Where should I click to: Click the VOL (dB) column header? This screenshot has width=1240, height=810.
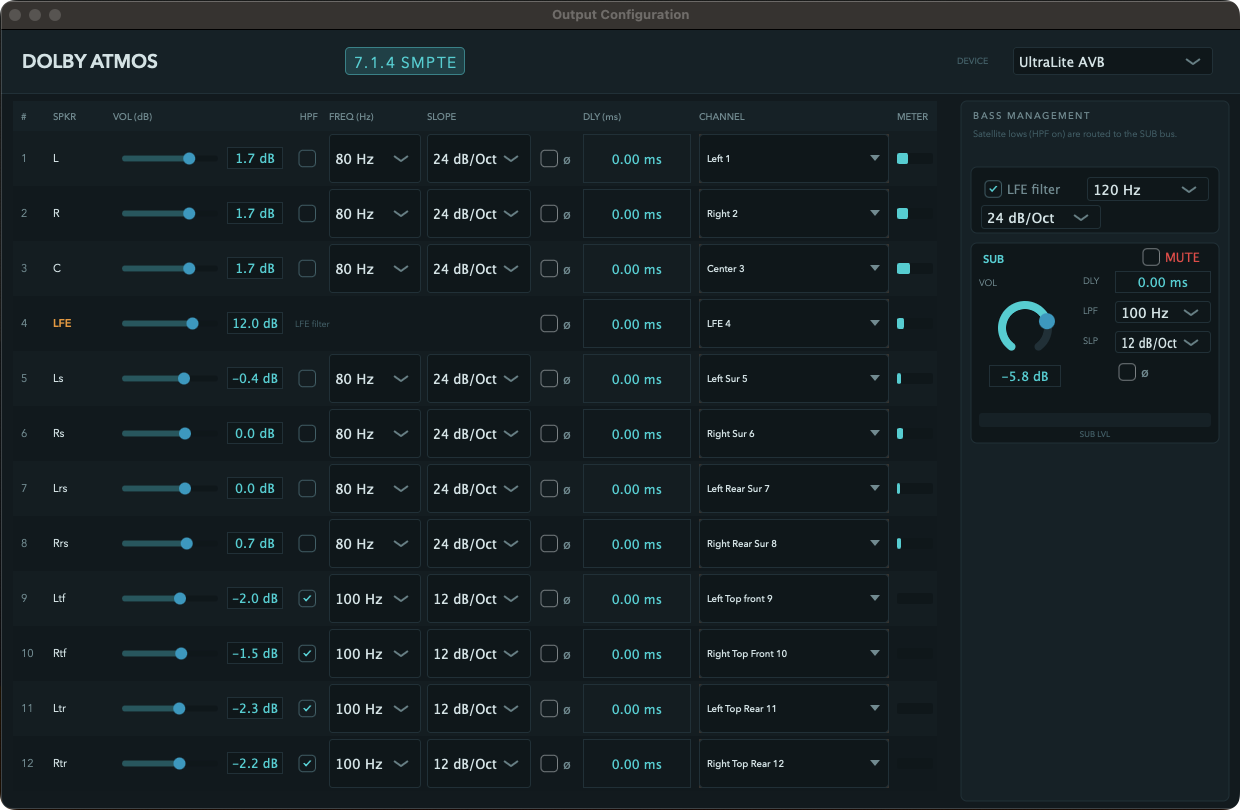pos(132,117)
